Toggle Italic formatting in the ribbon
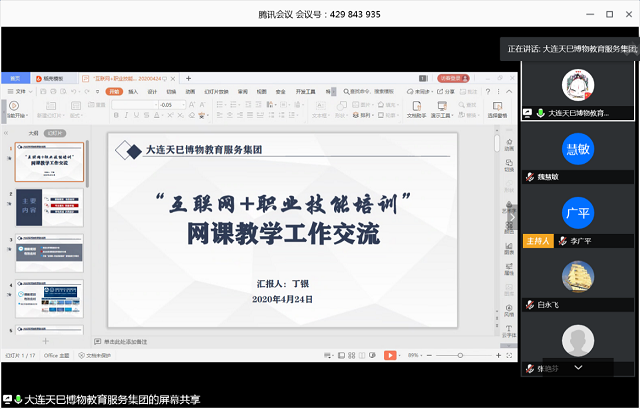Screen dimensions: 640x409 click(x=126, y=116)
